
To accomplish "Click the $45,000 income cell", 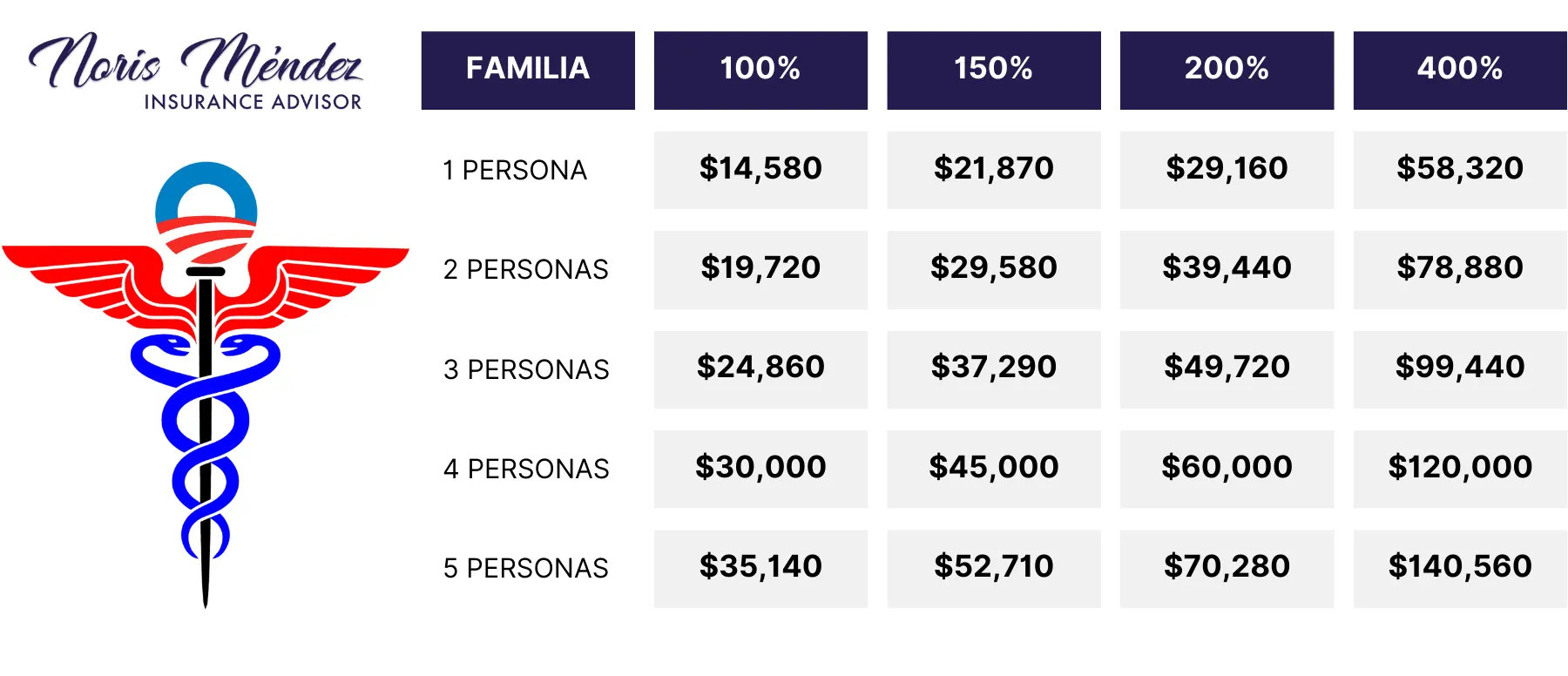I will point(994,468).
